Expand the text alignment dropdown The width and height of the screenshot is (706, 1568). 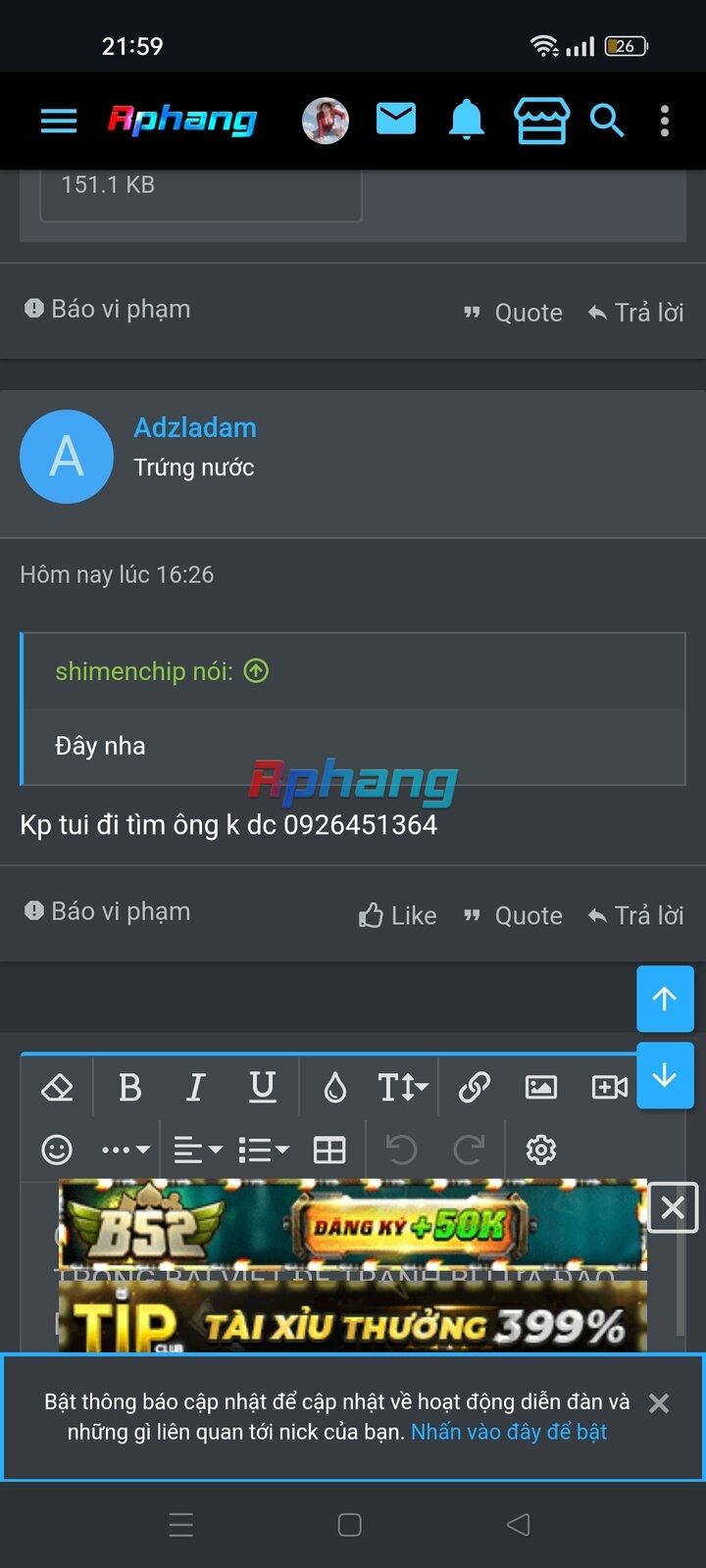click(198, 1150)
